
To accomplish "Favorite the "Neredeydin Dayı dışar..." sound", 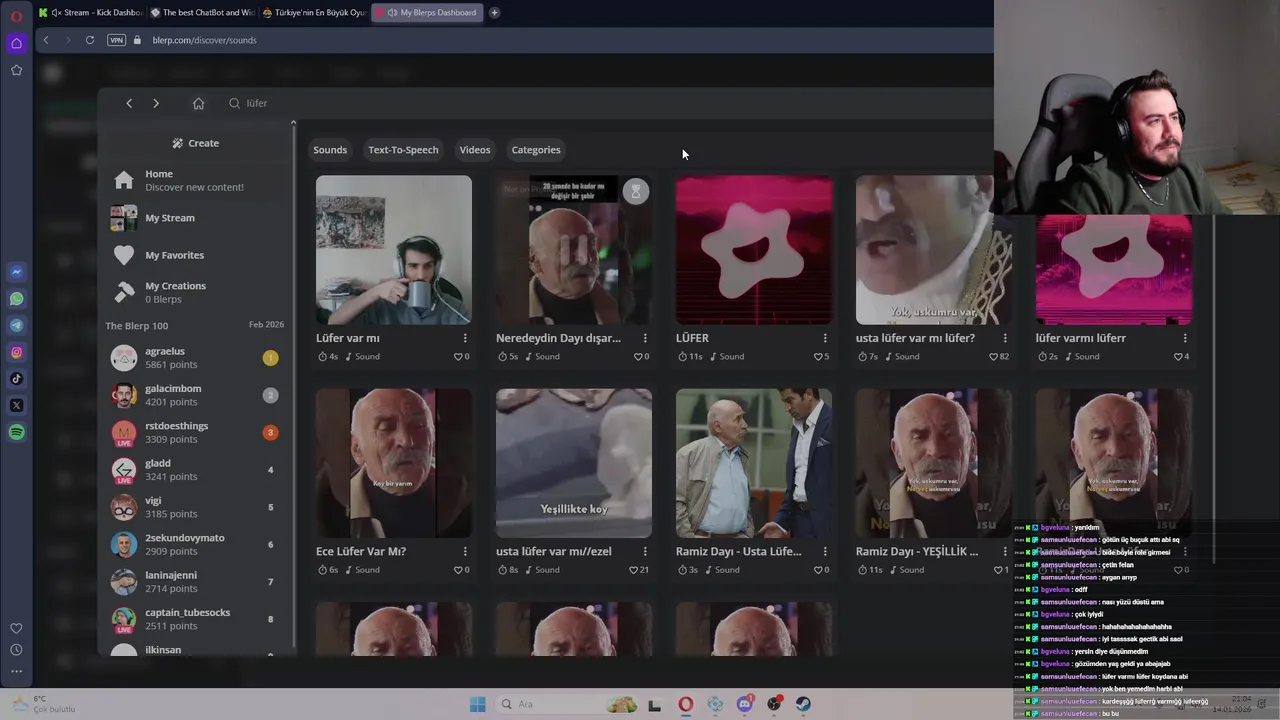I will pos(638,357).
